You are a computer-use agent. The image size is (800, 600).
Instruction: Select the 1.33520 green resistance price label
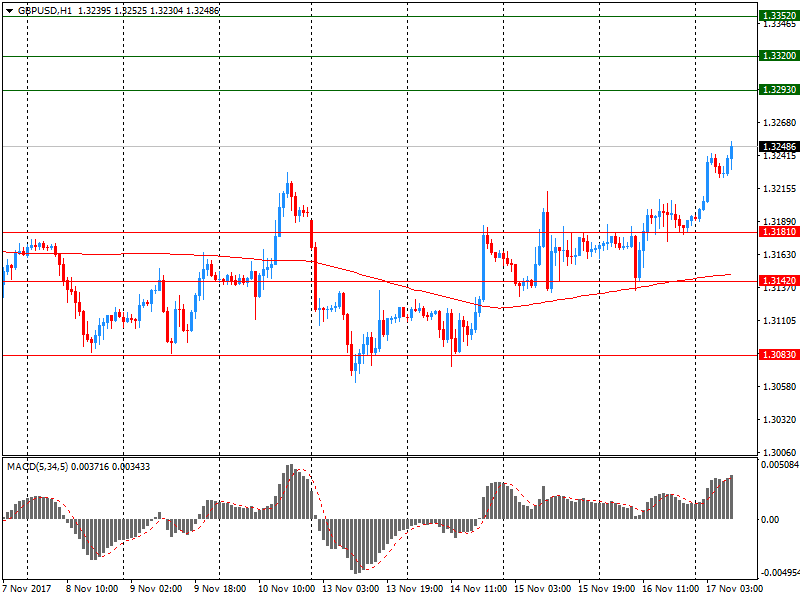coord(778,16)
